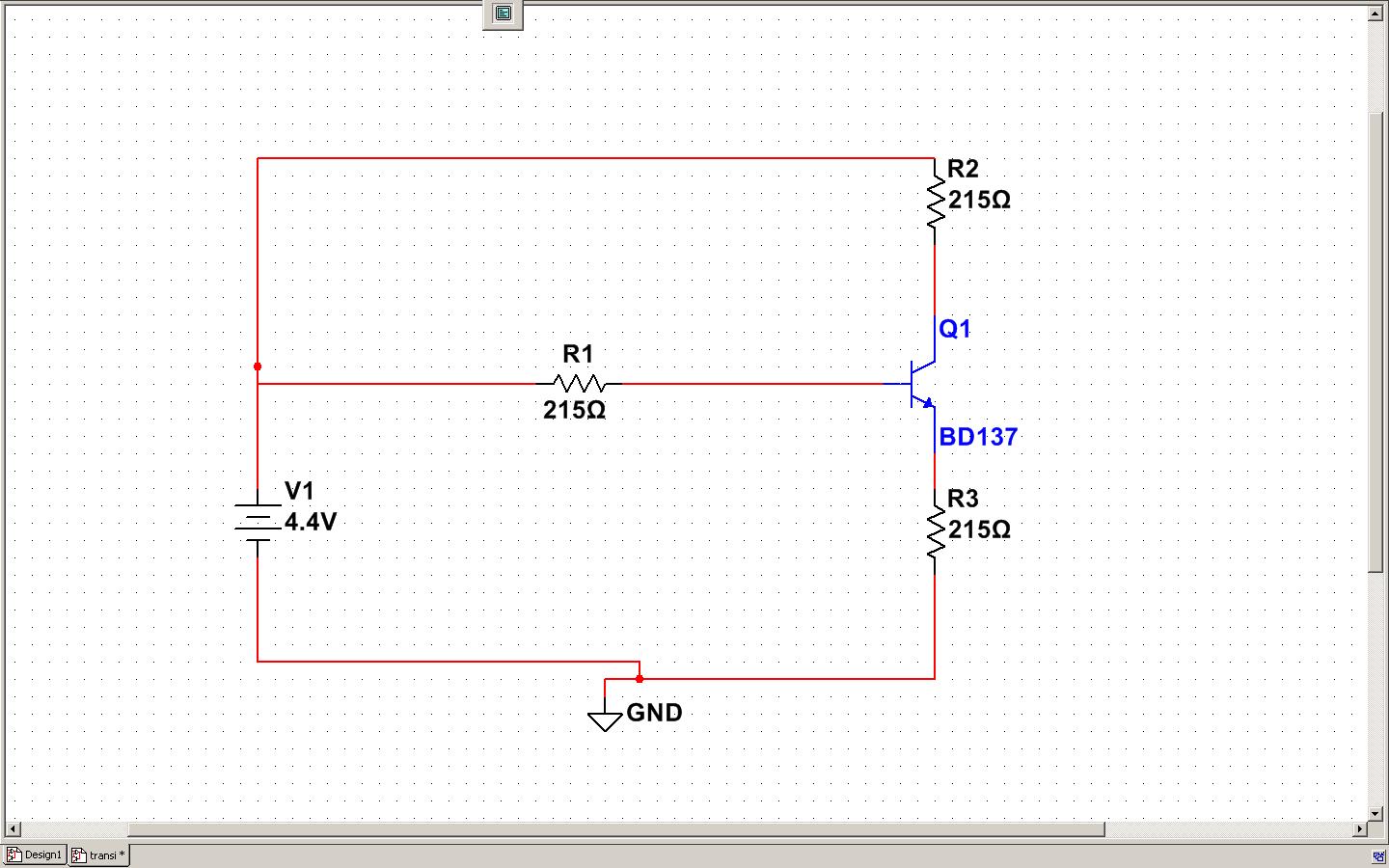Select the 215Ω value beside R3
Screen dimensions: 1389x868
pyautogui.click(x=979, y=529)
